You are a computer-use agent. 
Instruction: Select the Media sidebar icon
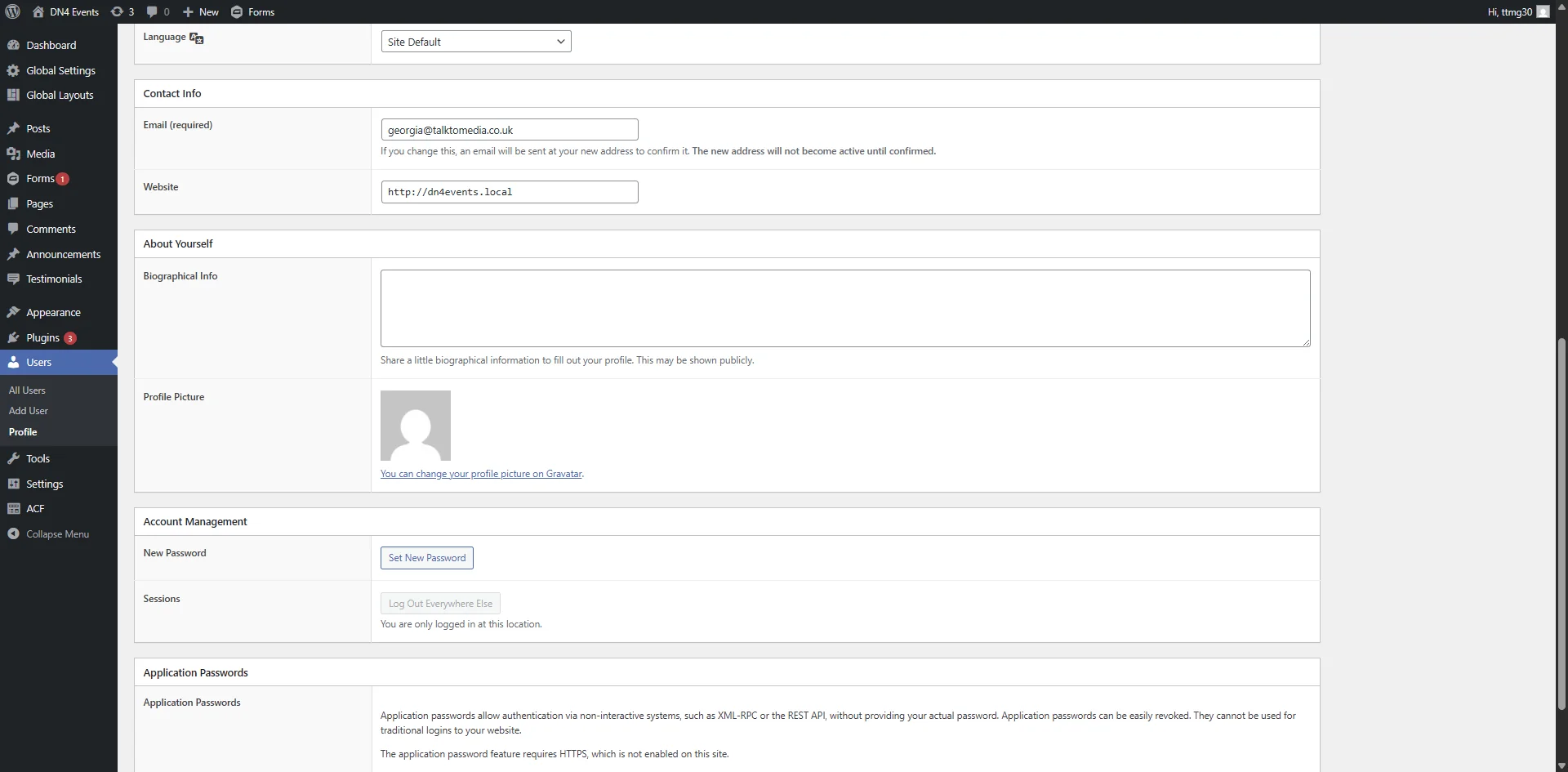39,153
